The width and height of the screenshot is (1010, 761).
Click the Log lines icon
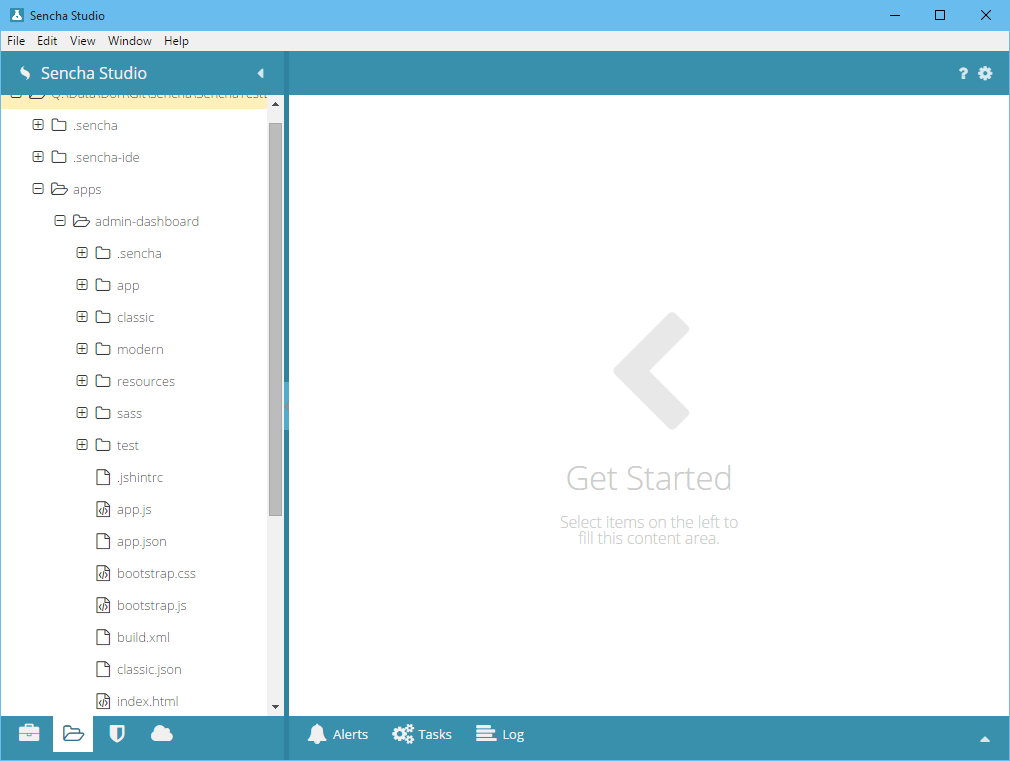(x=486, y=734)
